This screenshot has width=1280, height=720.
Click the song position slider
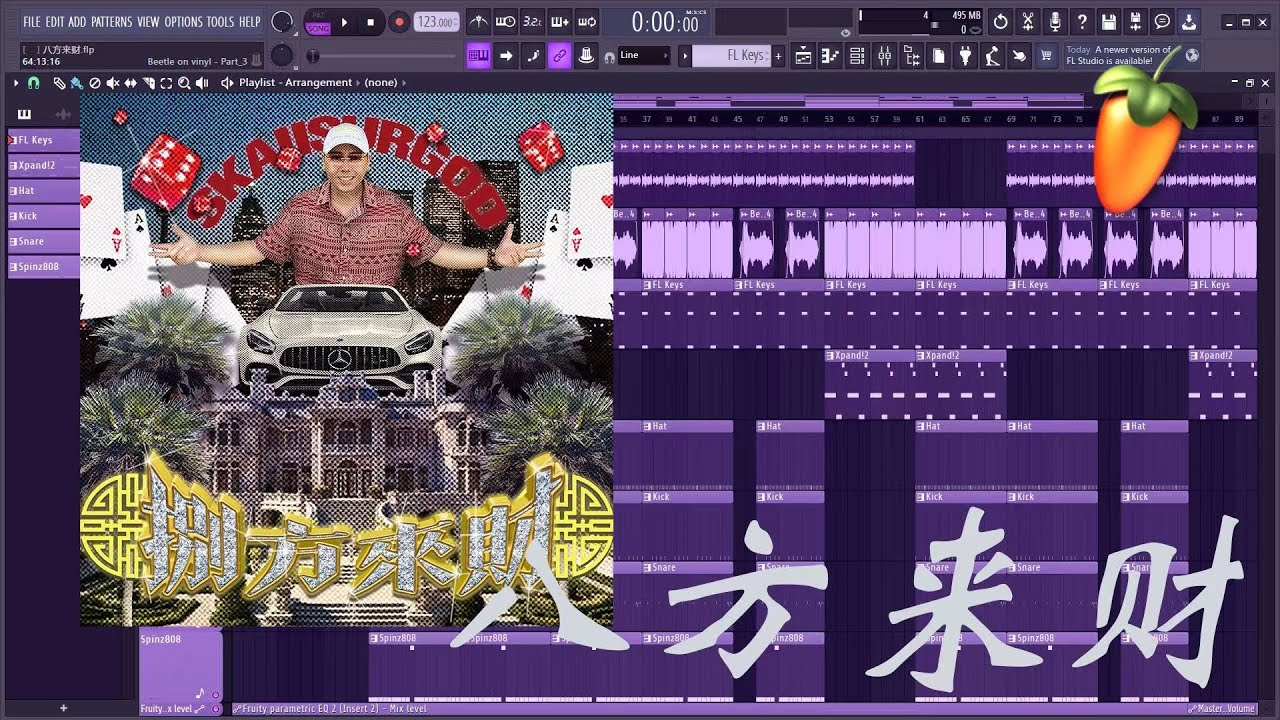click(x=380, y=56)
